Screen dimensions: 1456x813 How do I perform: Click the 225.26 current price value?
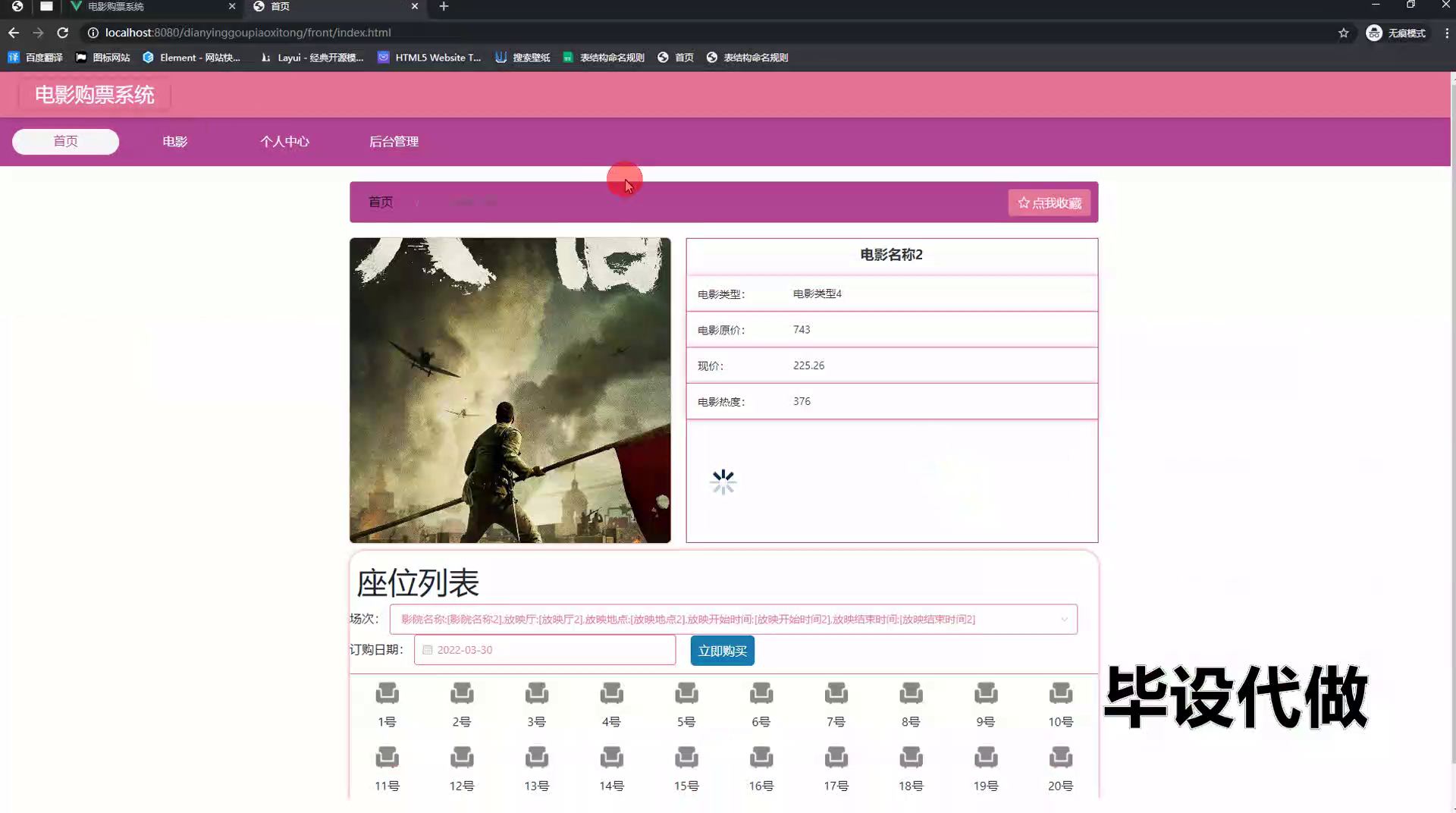pos(808,366)
